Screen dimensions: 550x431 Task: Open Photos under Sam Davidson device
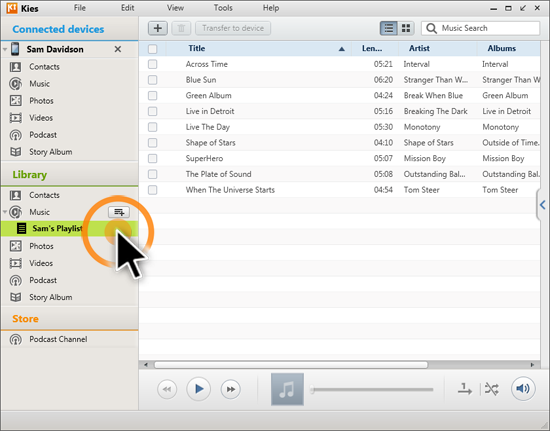click(x=41, y=101)
